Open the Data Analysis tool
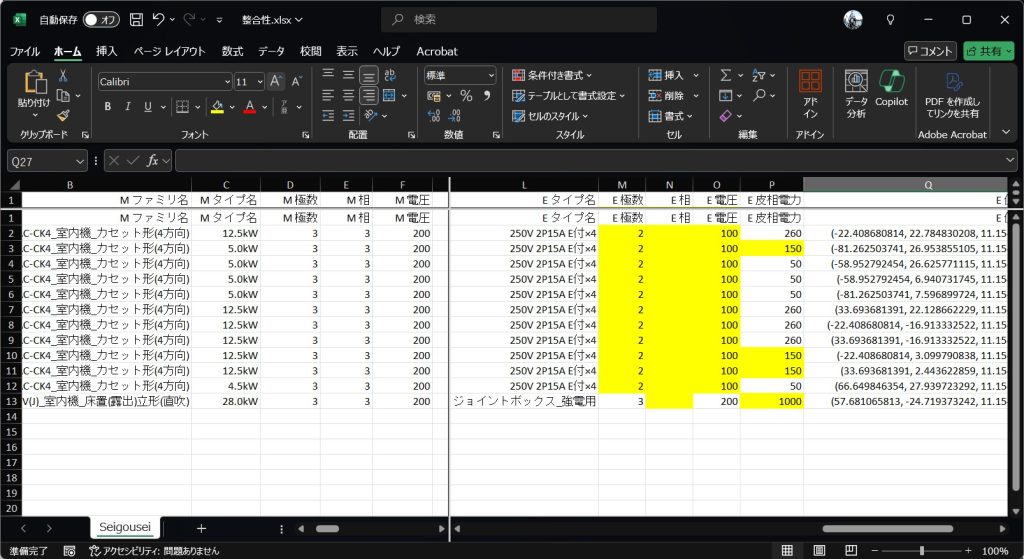This screenshot has width=1024, height=559. click(856, 95)
